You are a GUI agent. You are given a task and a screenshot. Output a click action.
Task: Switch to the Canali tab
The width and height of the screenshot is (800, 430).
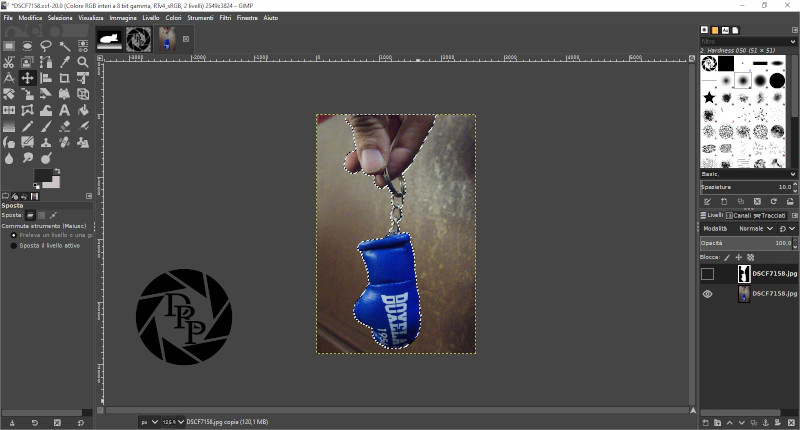point(741,215)
